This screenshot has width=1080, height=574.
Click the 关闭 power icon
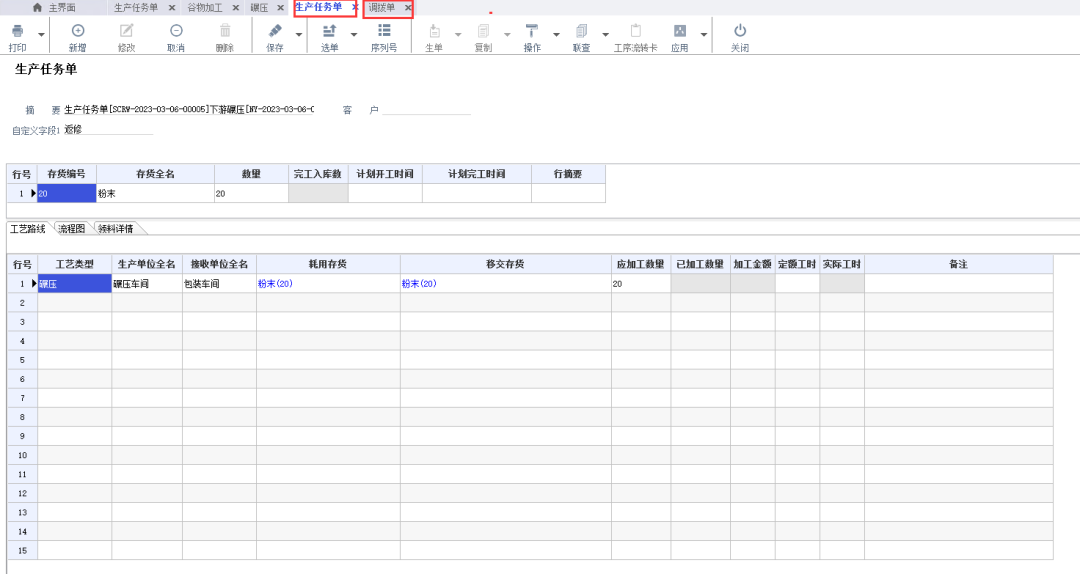click(740, 31)
